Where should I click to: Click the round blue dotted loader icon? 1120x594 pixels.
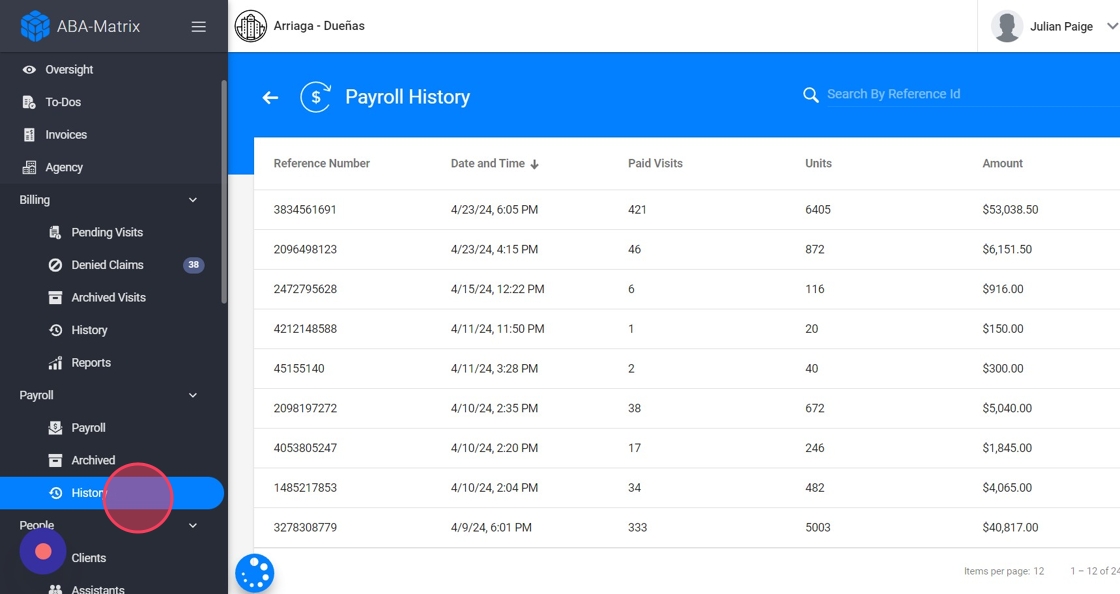coord(255,573)
